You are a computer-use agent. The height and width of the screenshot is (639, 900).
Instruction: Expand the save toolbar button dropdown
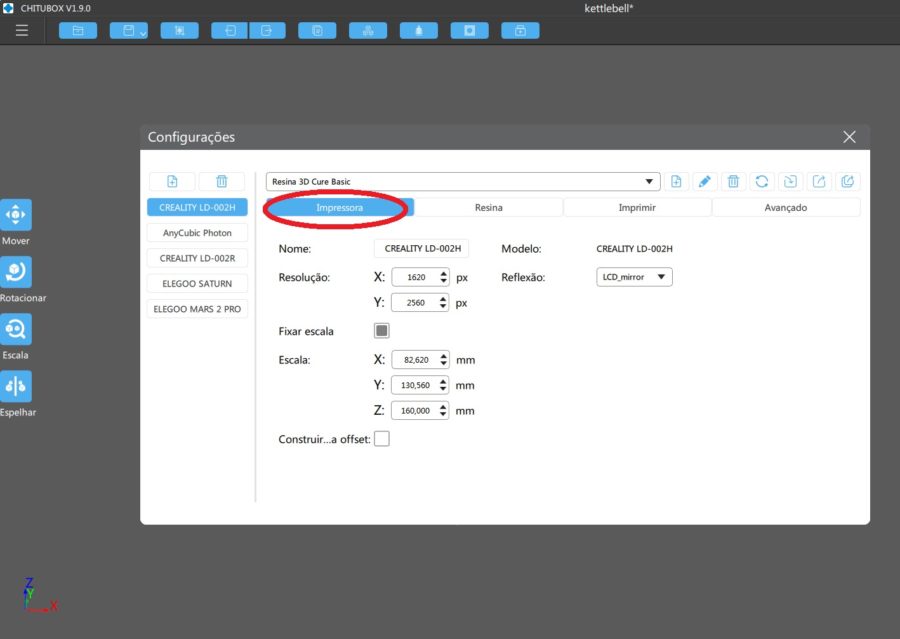point(141,32)
